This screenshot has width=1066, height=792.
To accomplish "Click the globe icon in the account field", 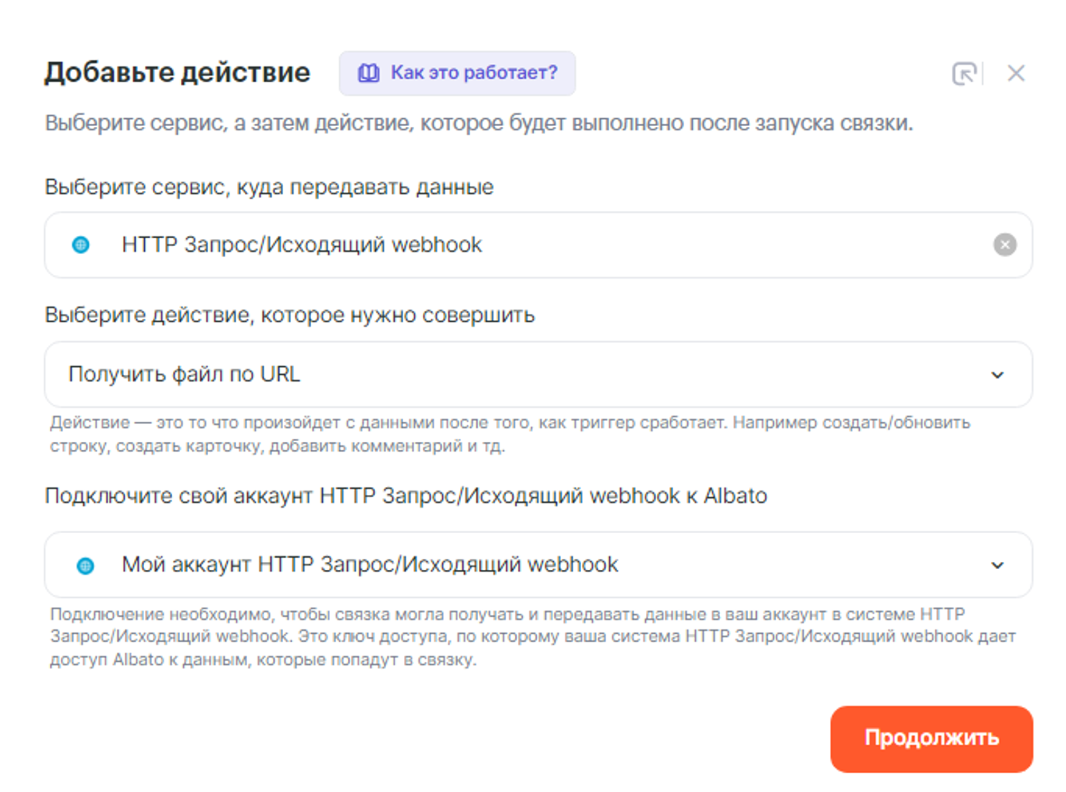I will coord(86,566).
